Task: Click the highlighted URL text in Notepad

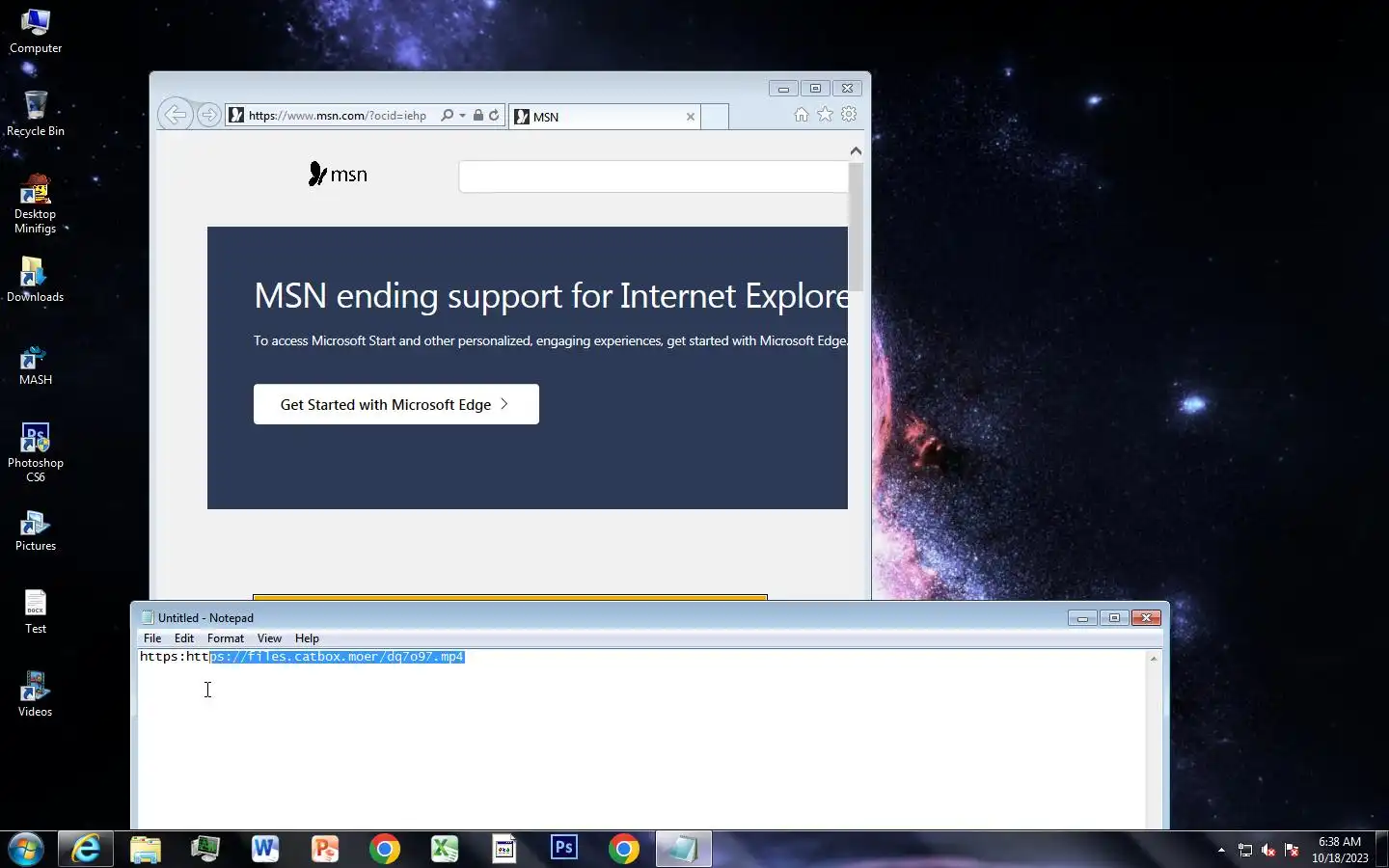Action: (338, 657)
